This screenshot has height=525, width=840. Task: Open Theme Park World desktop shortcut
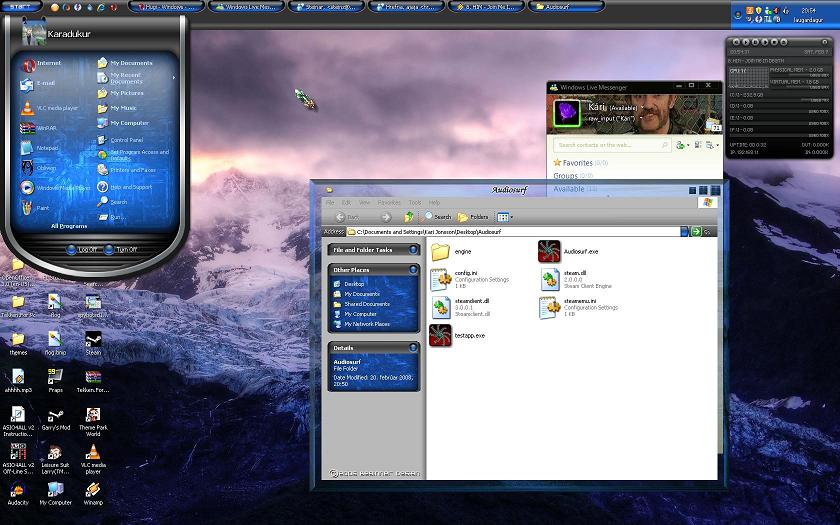[x=93, y=422]
